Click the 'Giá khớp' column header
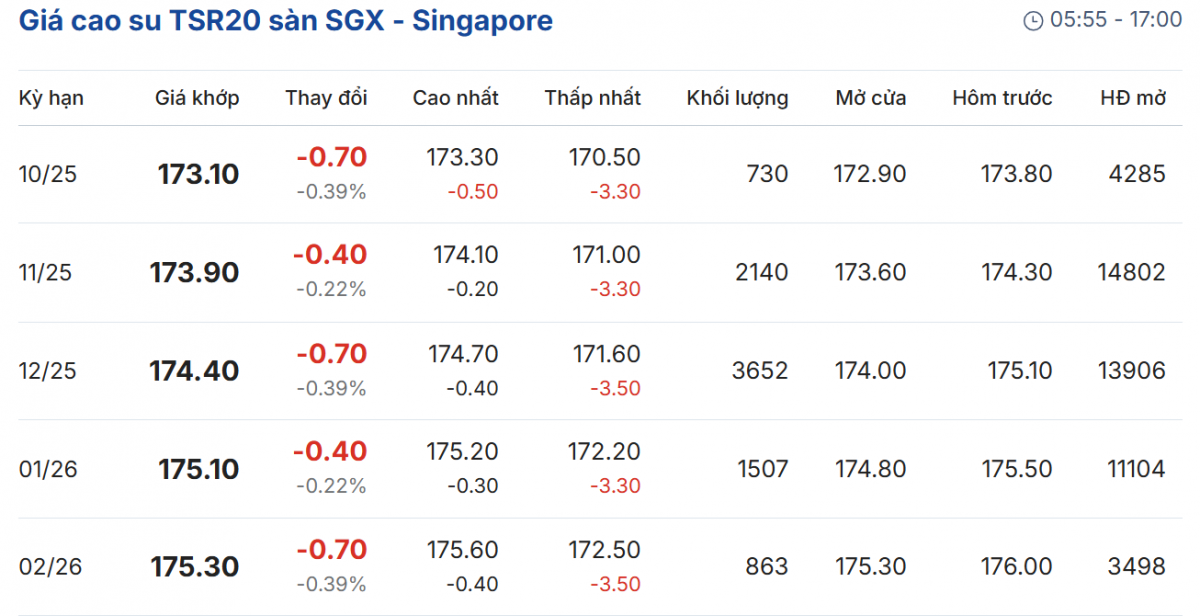Viewport: 1200px width, 616px height. point(197,98)
